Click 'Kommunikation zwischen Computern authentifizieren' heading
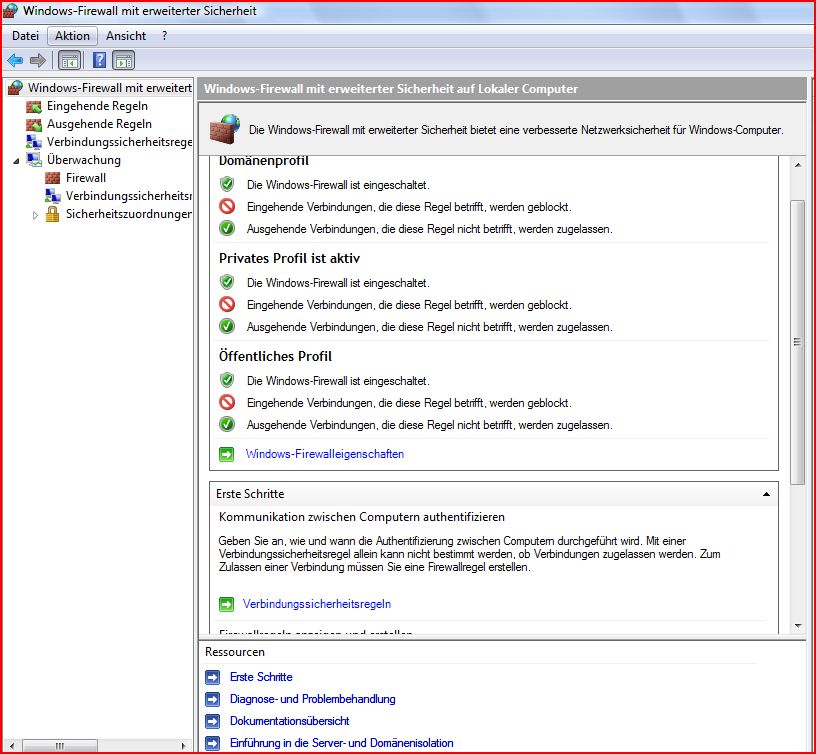 point(362,517)
